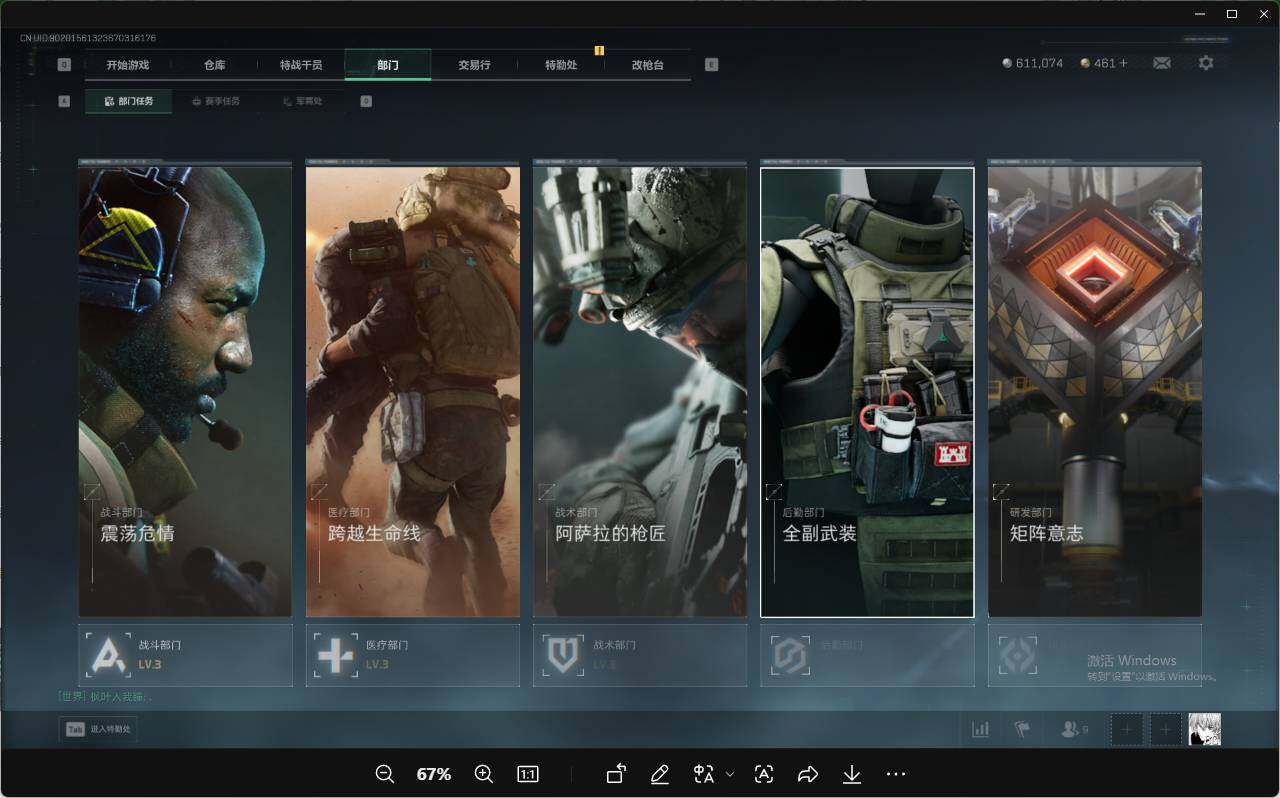Open the game settings gear
This screenshot has width=1280, height=798.
(1206, 63)
